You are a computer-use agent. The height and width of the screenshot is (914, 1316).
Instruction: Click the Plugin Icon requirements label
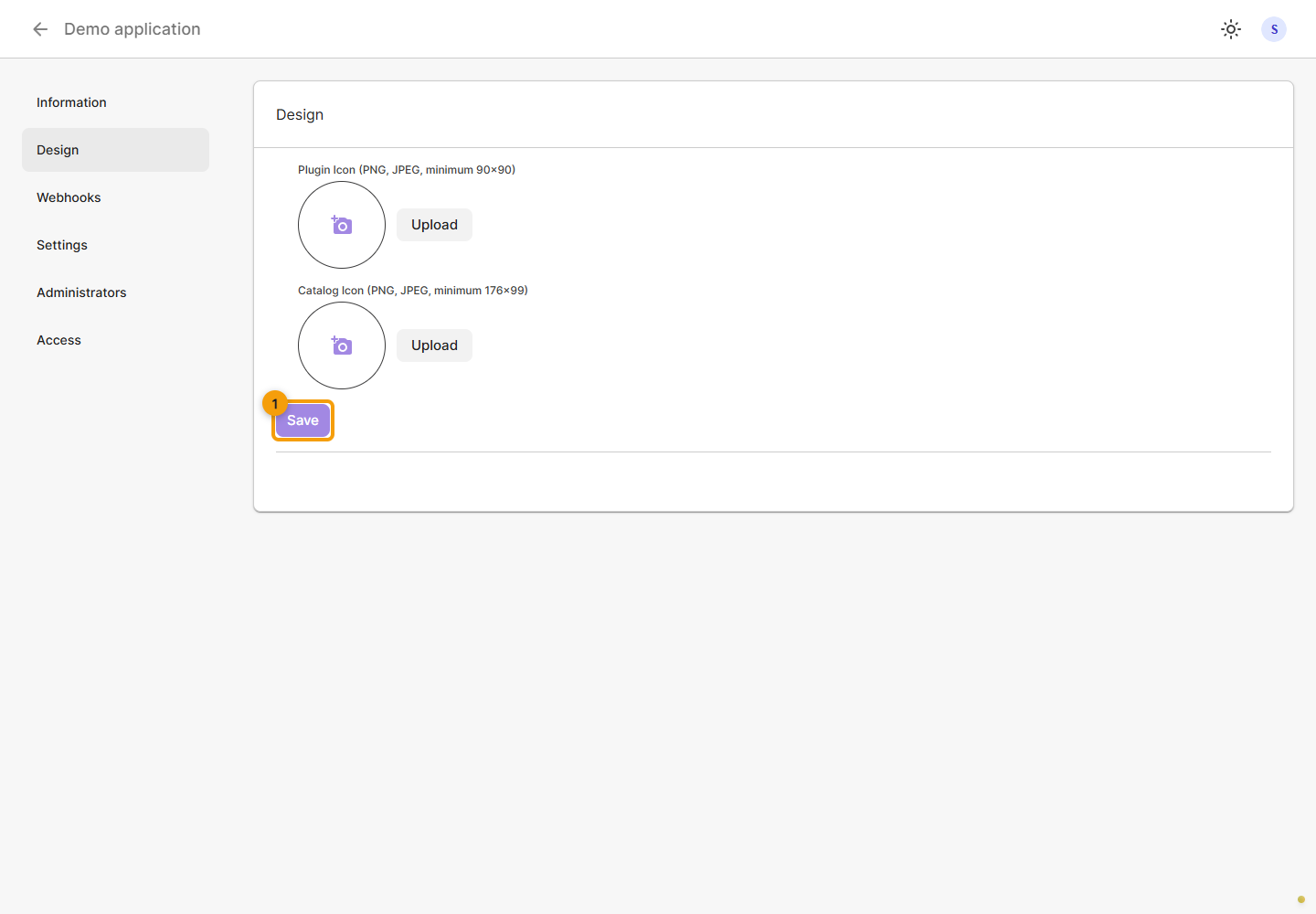click(407, 170)
